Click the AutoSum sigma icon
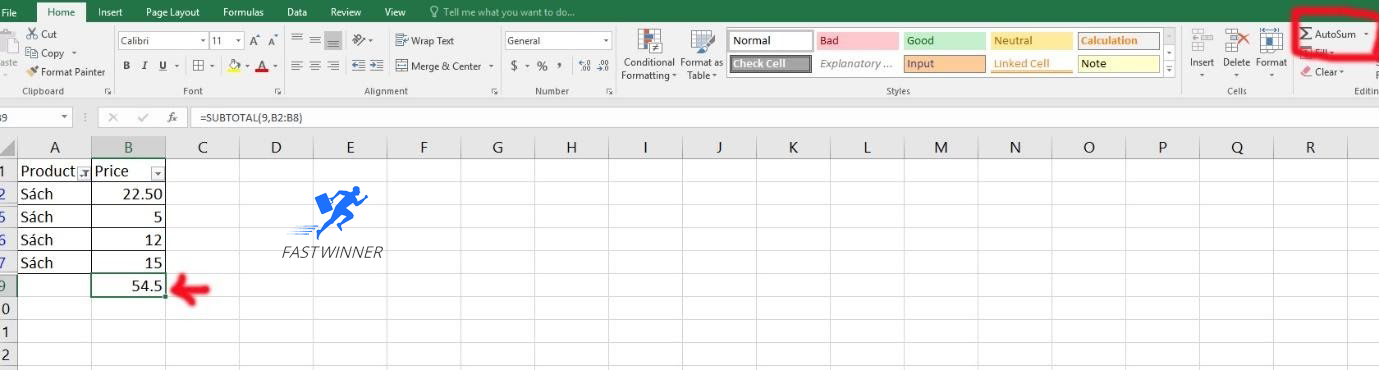 point(1306,34)
